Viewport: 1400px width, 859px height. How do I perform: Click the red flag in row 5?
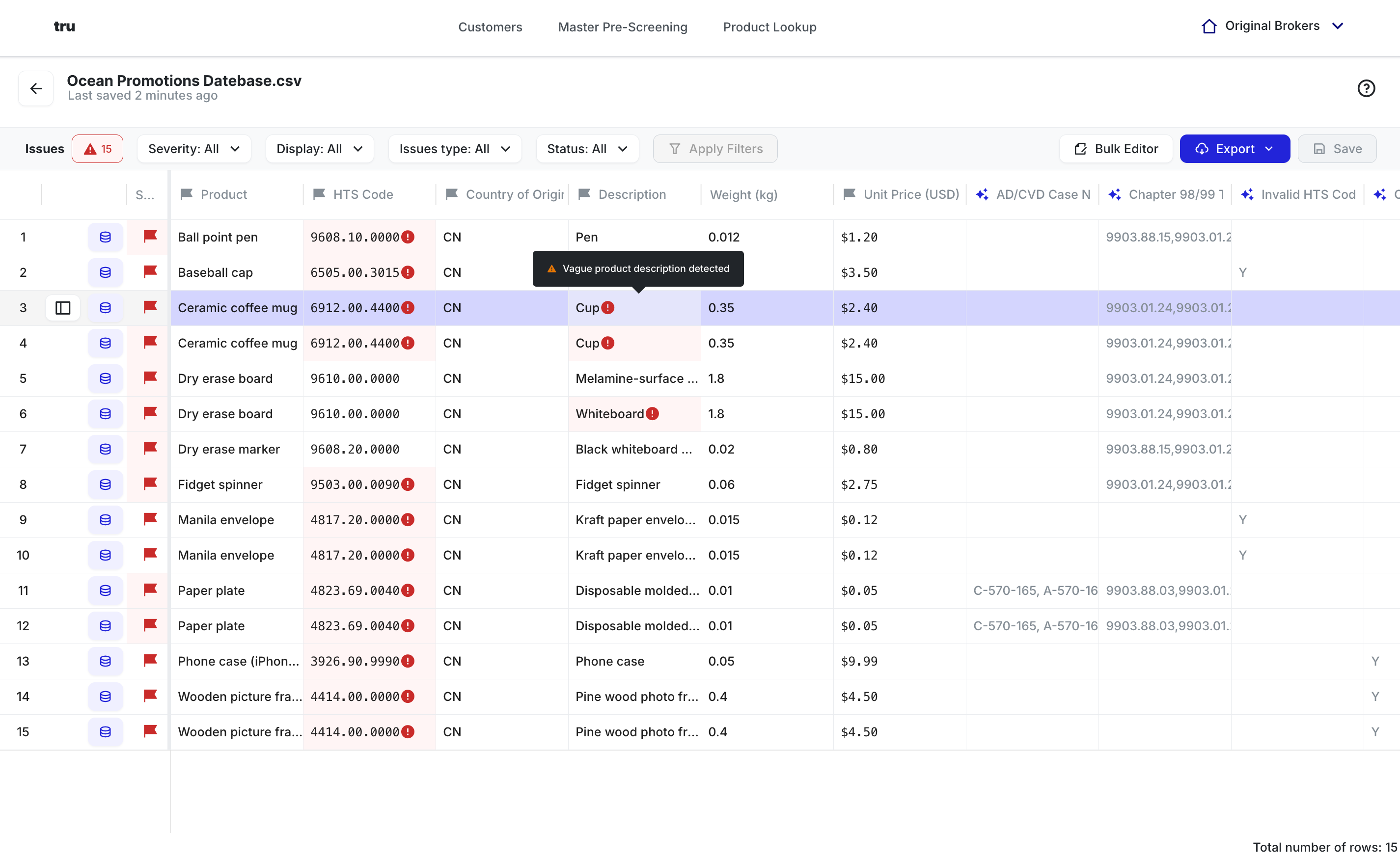tap(150, 378)
